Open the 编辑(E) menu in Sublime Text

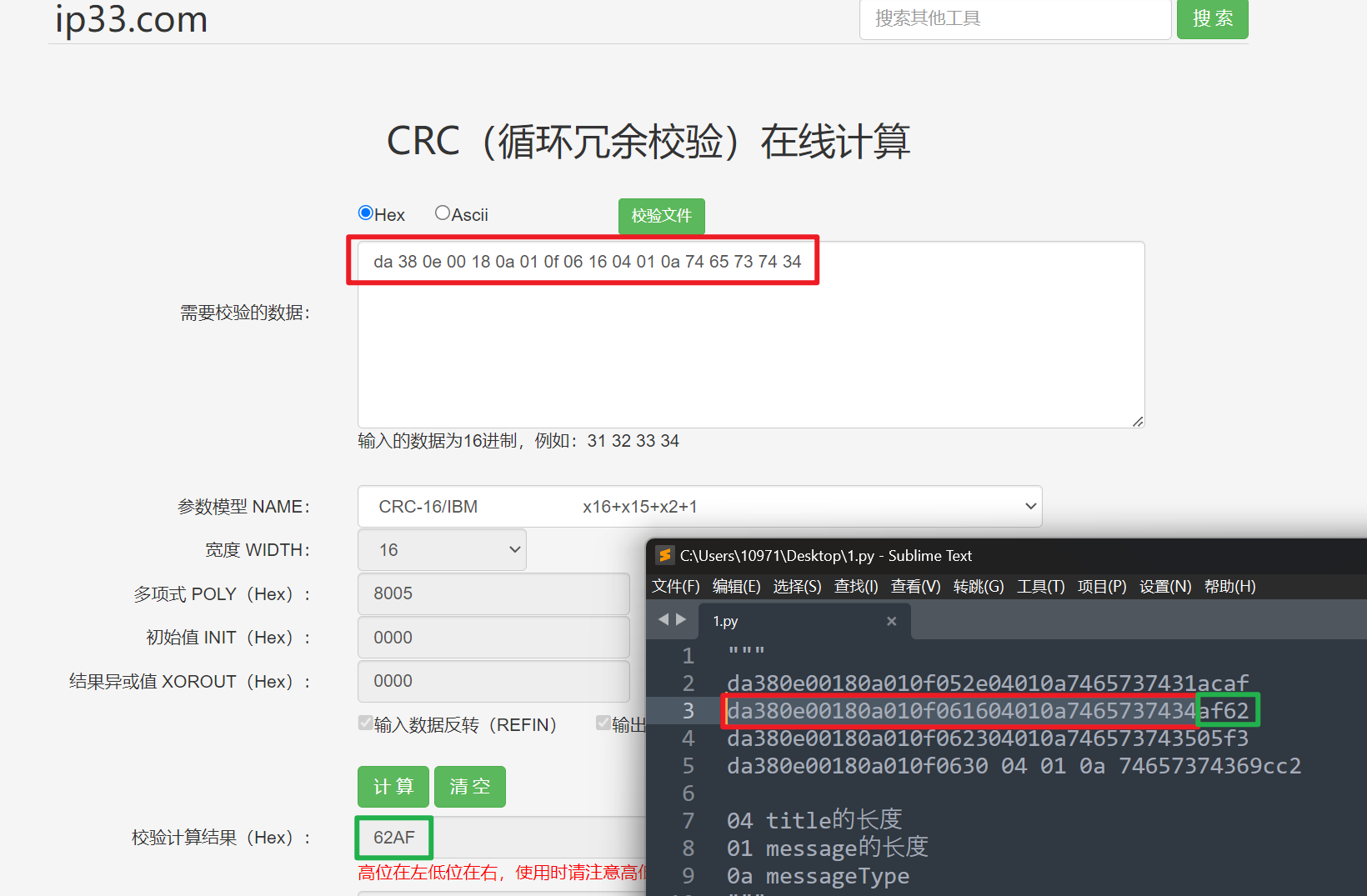[x=737, y=587]
